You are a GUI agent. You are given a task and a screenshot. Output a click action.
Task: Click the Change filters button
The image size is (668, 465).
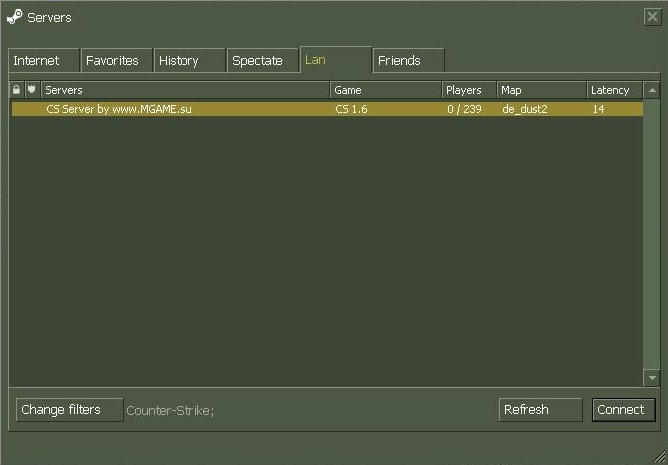(x=69, y=410)
